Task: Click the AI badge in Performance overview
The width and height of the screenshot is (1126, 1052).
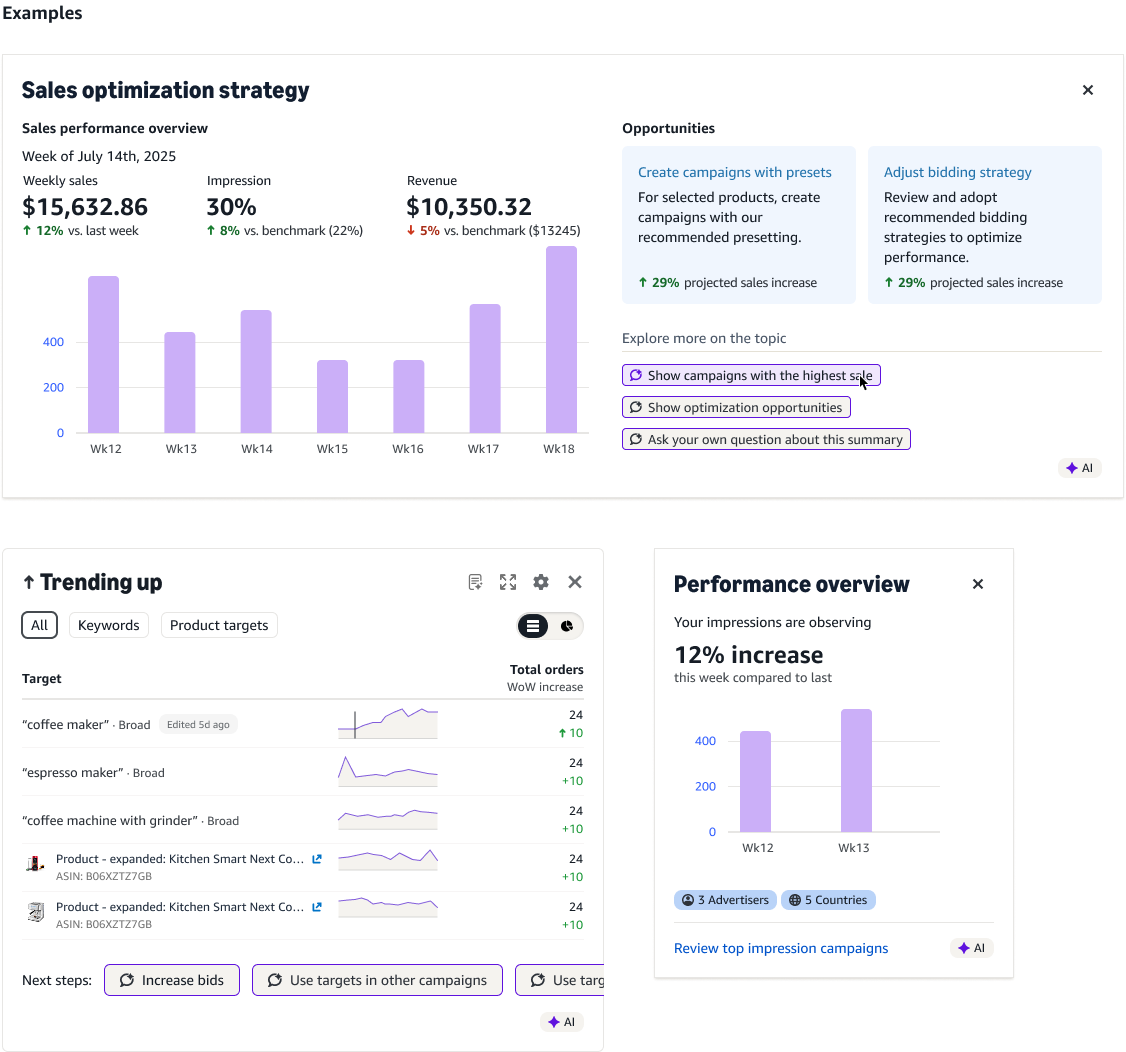Action: [971, 948]
